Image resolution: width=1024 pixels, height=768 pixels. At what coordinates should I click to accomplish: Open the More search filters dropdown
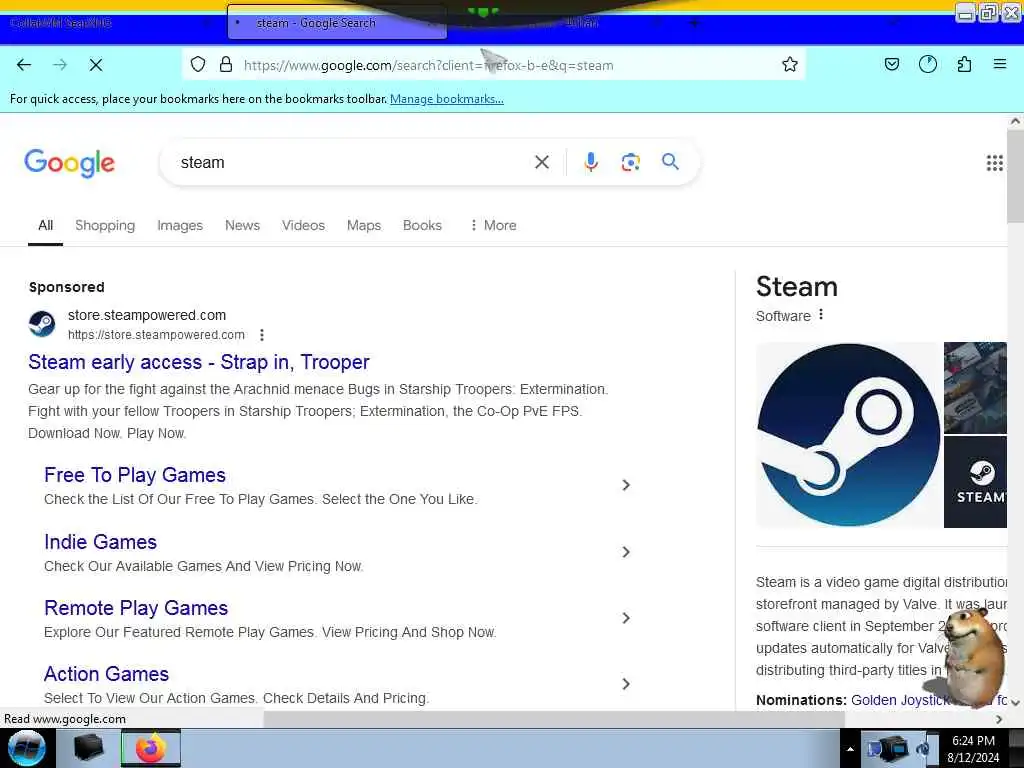pos(493,225)
